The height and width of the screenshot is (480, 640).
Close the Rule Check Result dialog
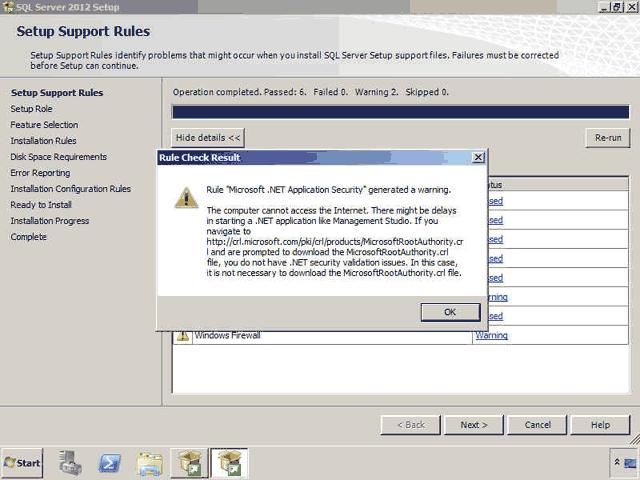(x=478, y=158)
